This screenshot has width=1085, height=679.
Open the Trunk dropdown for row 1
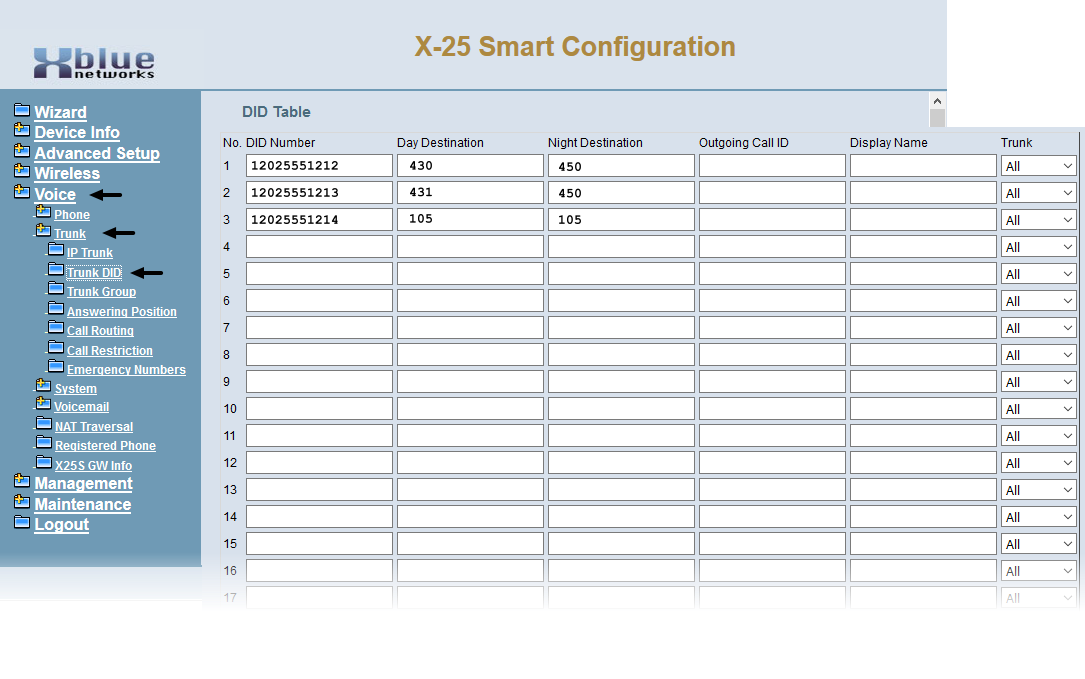[1038, 166]
